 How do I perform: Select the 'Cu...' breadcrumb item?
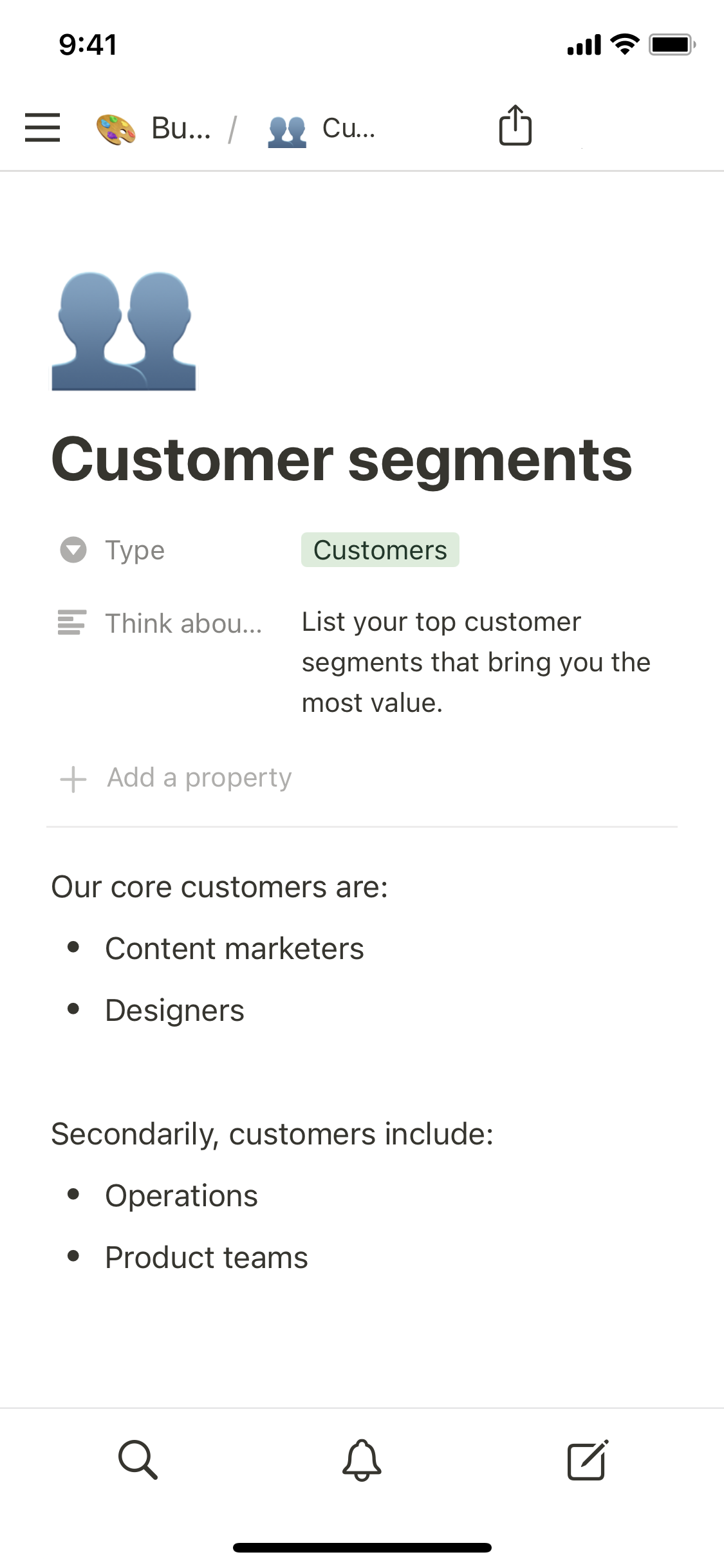(x=348, y=129)
